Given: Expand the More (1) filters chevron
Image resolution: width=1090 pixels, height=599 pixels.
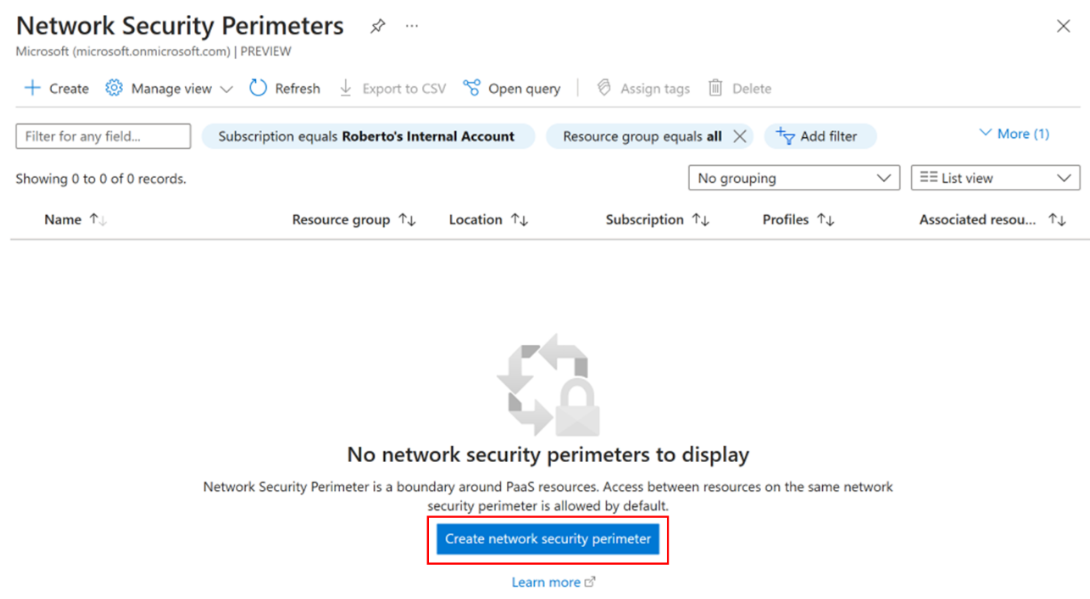Looking at the screenshot, I should [985, 133].
